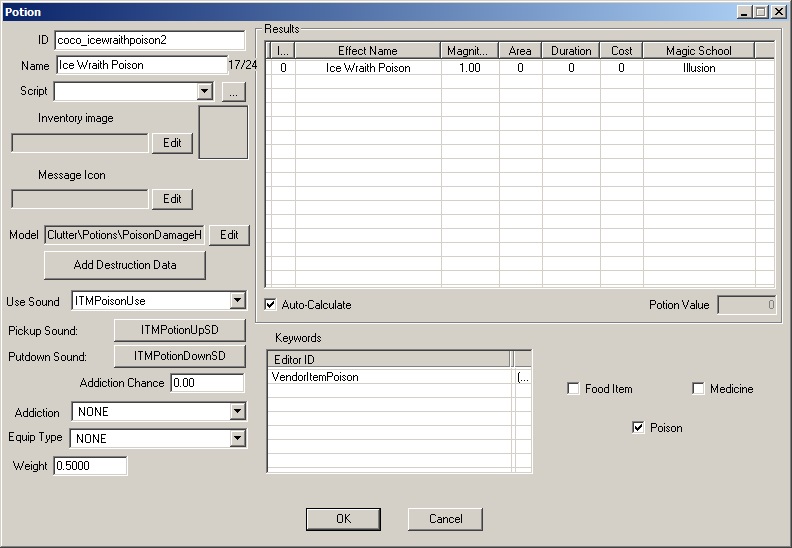Sort results by Effect Name column
Viewport: 792px width, 548px height.
[367, 51]
